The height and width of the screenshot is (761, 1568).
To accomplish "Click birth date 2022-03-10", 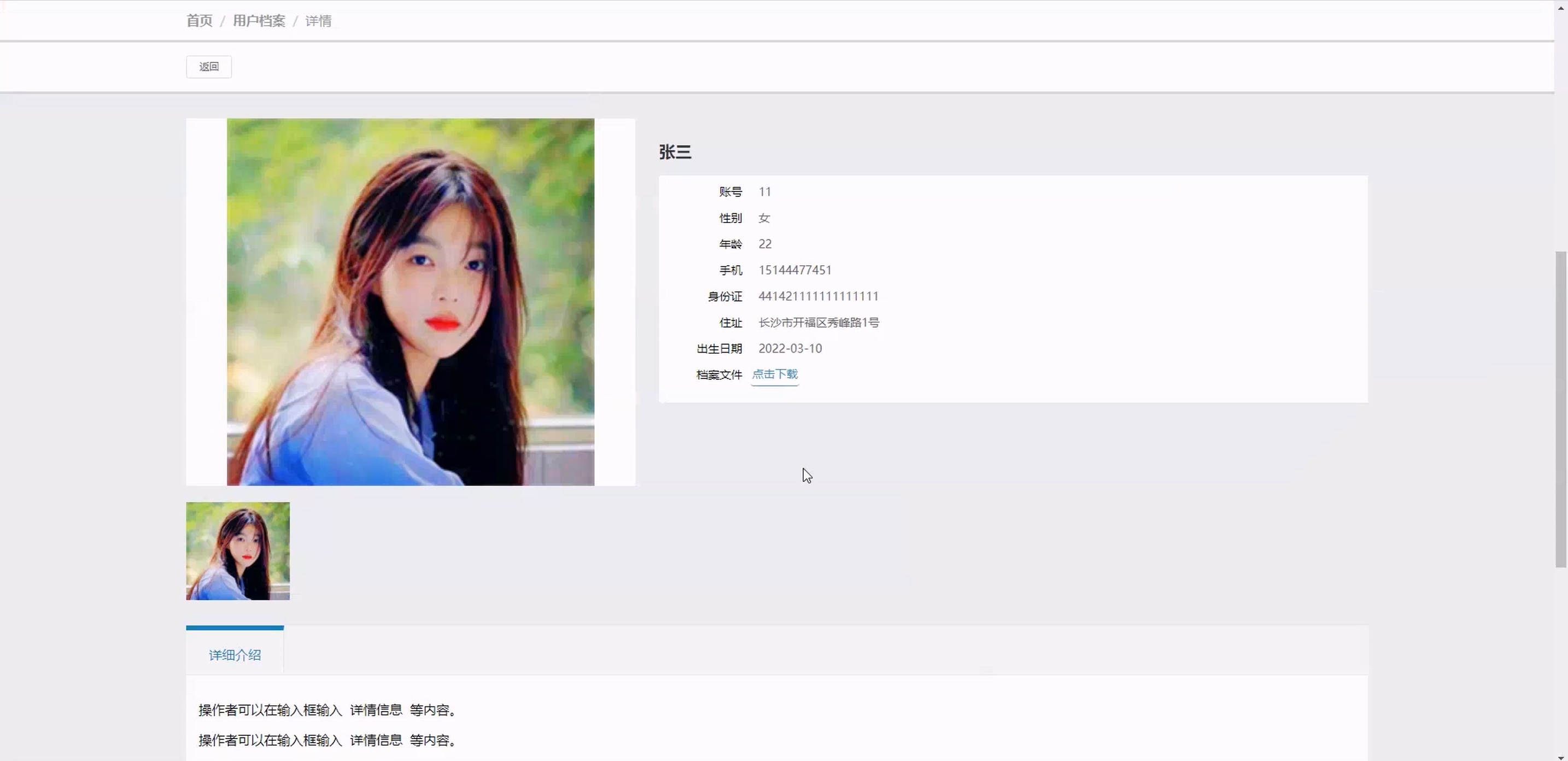I will coord(790,348).
